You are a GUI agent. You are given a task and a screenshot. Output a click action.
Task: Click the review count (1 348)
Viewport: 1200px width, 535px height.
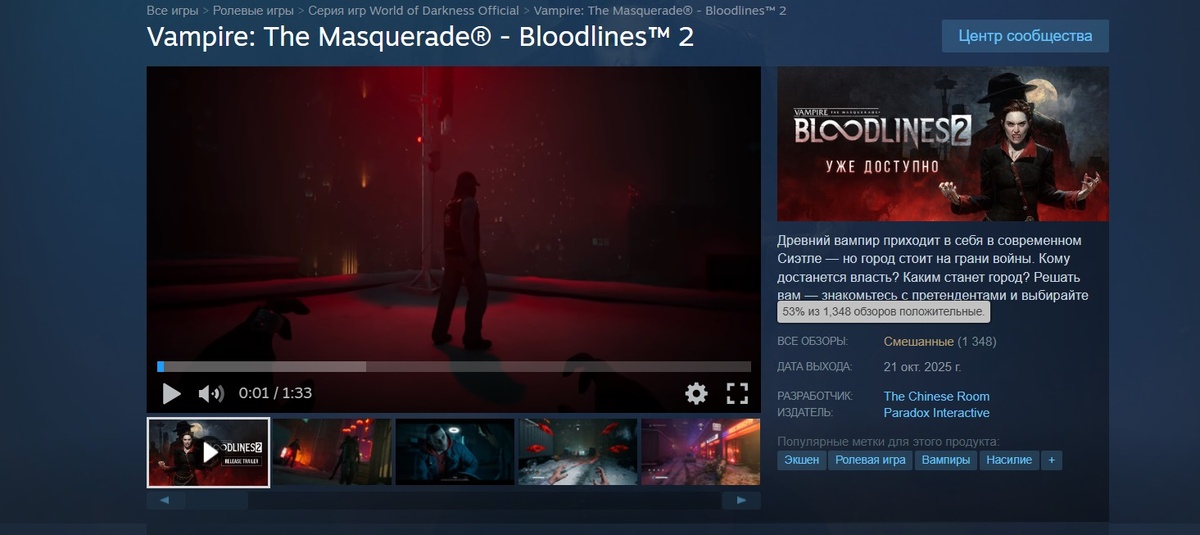click(x=977, y=342)
